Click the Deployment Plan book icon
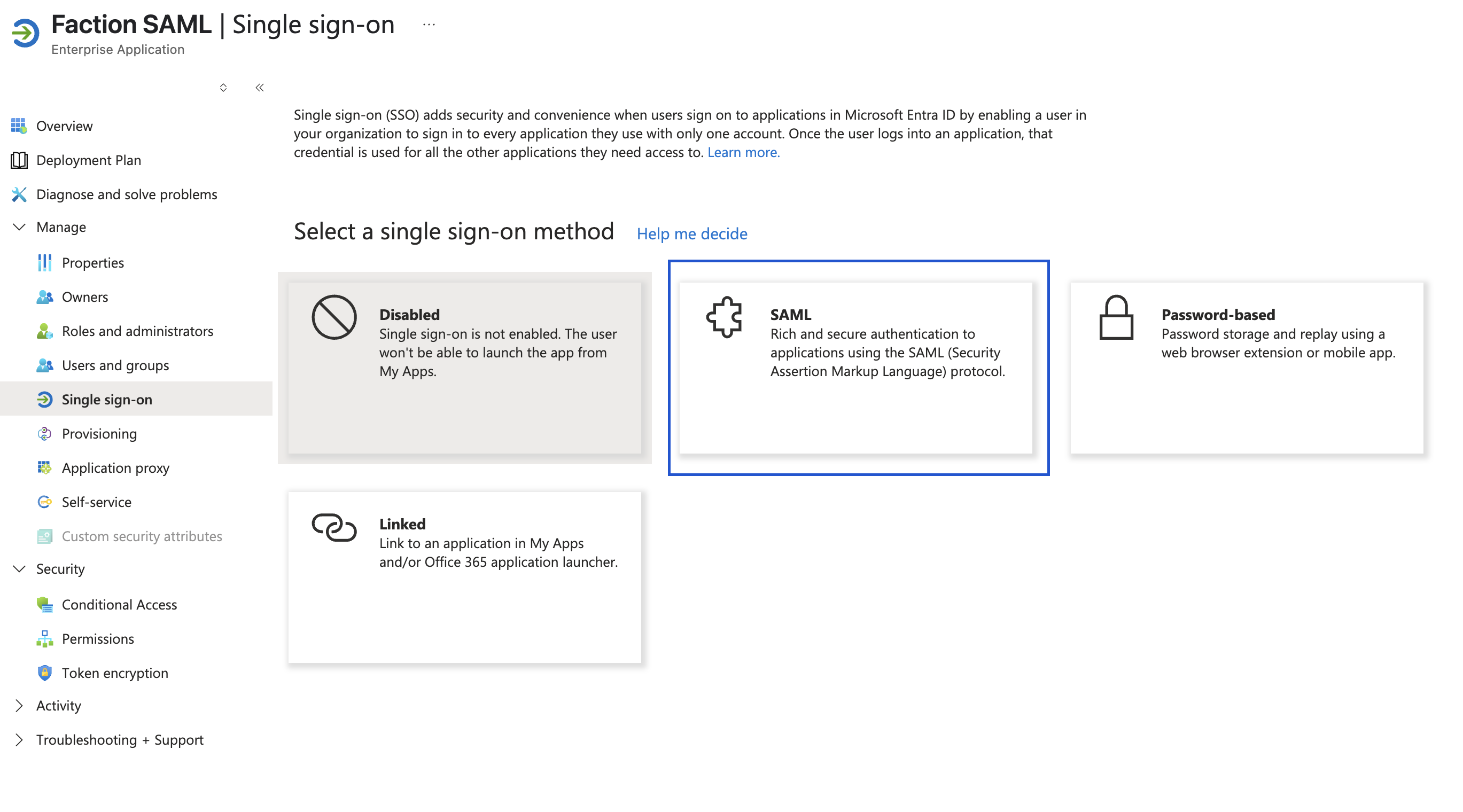This screenshot has width=1463, height=812. [19, 160]
